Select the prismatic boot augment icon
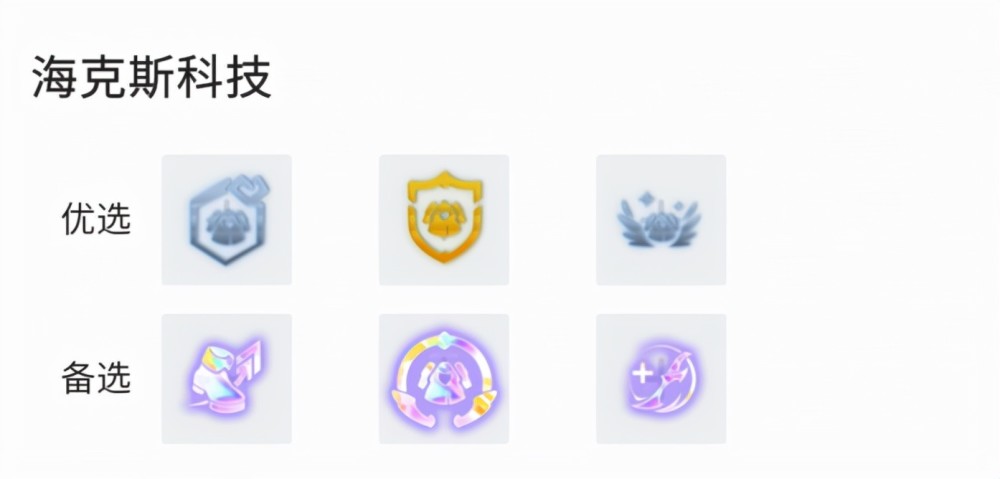Viewport: 1000px width, 479px height. click(226, 378)
